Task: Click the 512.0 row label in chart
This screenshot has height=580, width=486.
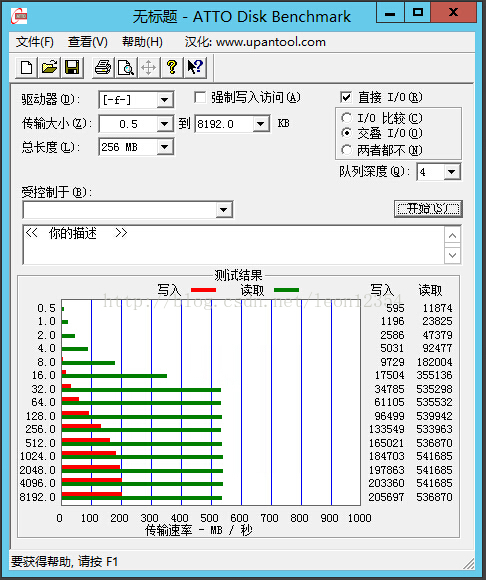Action: [40, 443]
